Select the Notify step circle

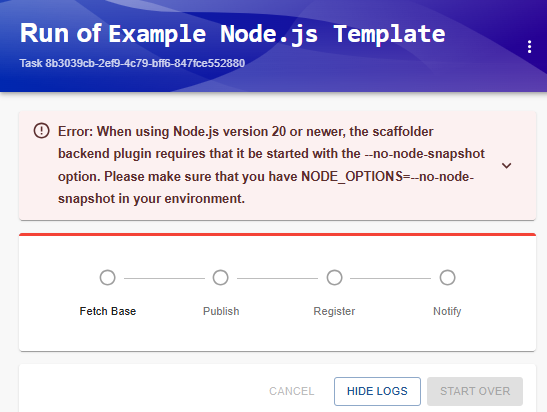pyautogui.click(x=447, y=278)
